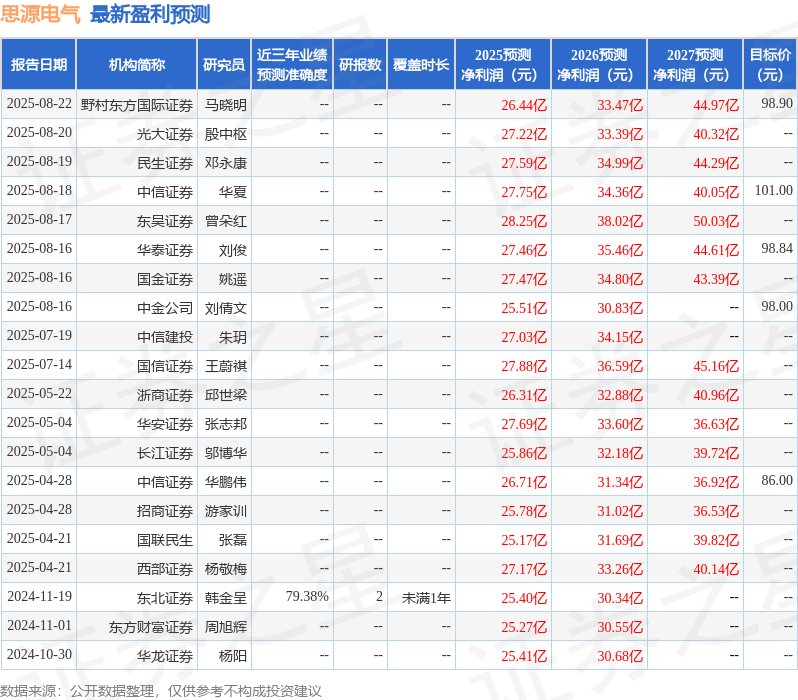Click the 39.82亿 forecast value
This screenshot has height=700, width=798.
716,541
